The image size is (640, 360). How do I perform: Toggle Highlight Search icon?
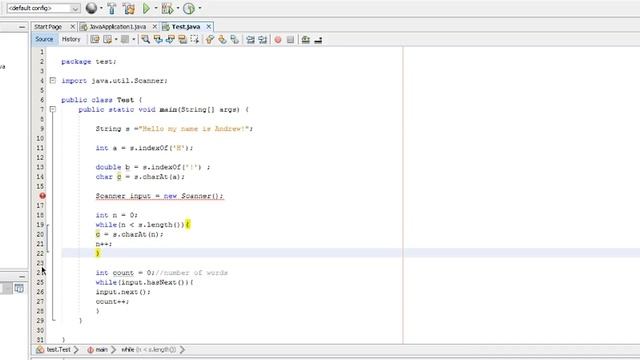[182, 39]
